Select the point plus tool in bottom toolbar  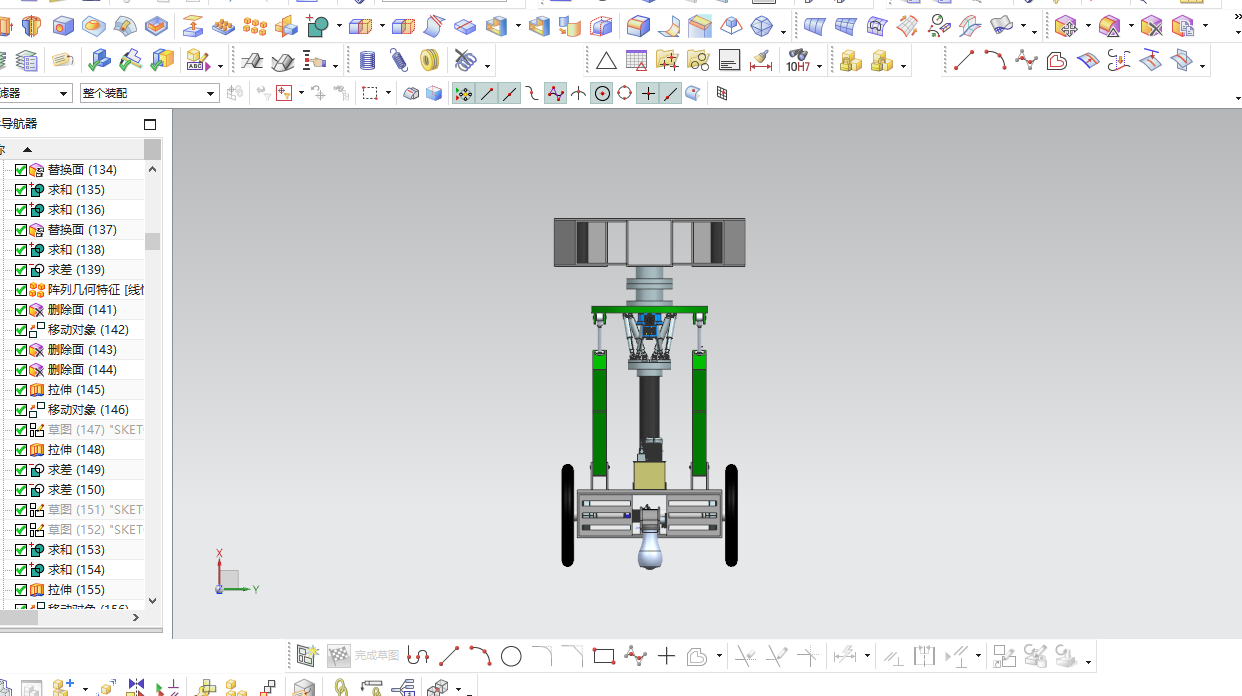666,656
